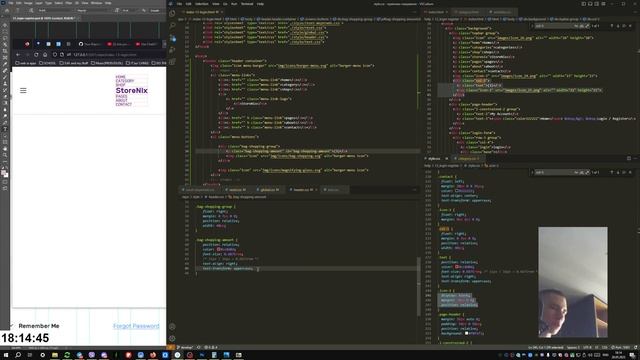This screenshot has width=640, height=360.
Task: Click ABOUT link on StoreNix page
Action: coord(121,100)
